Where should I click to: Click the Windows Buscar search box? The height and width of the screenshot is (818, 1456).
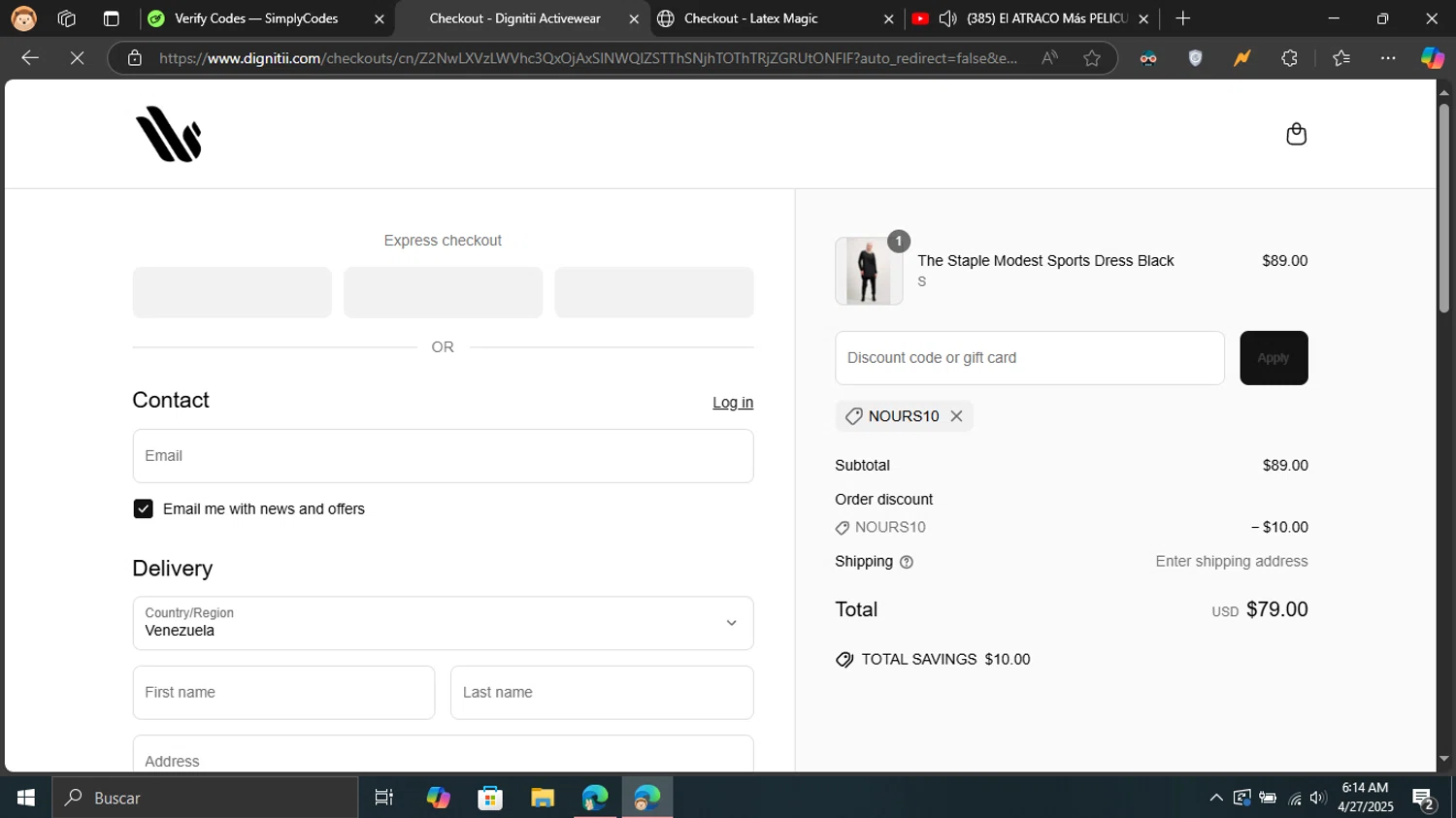click(205, 798)
